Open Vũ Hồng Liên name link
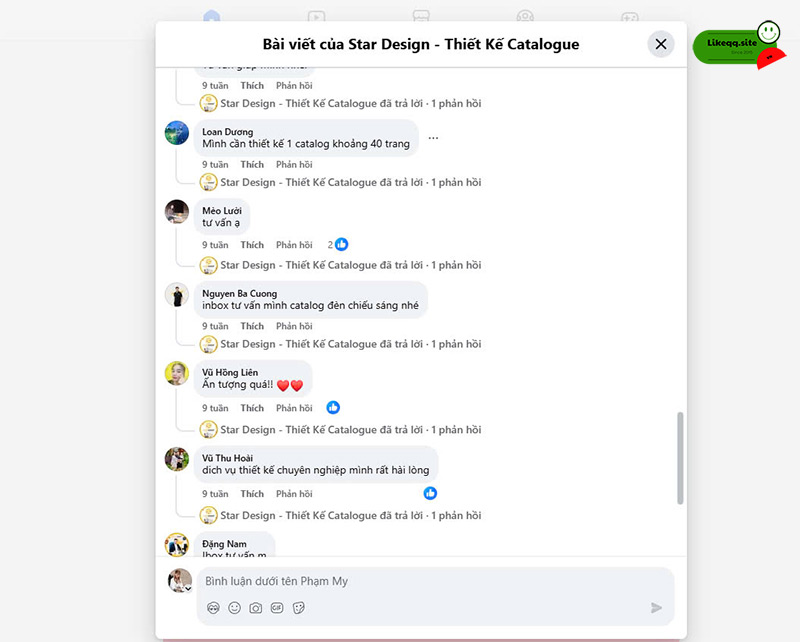Viewport: 800px width, 642px height. [x=230, y=373]
